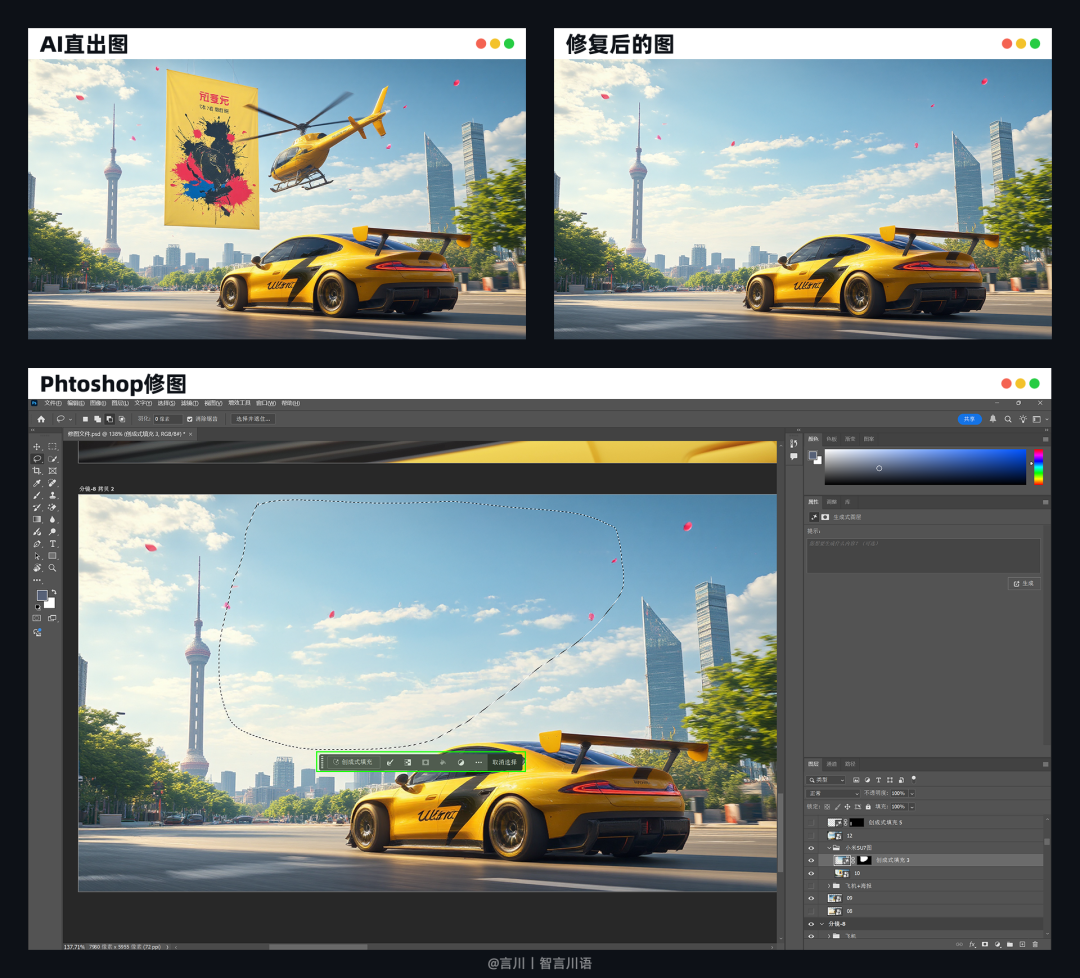Screen dimensions: 1080x978
Task: Select the Clone Stamp tool
Action: tap(53, 497)
